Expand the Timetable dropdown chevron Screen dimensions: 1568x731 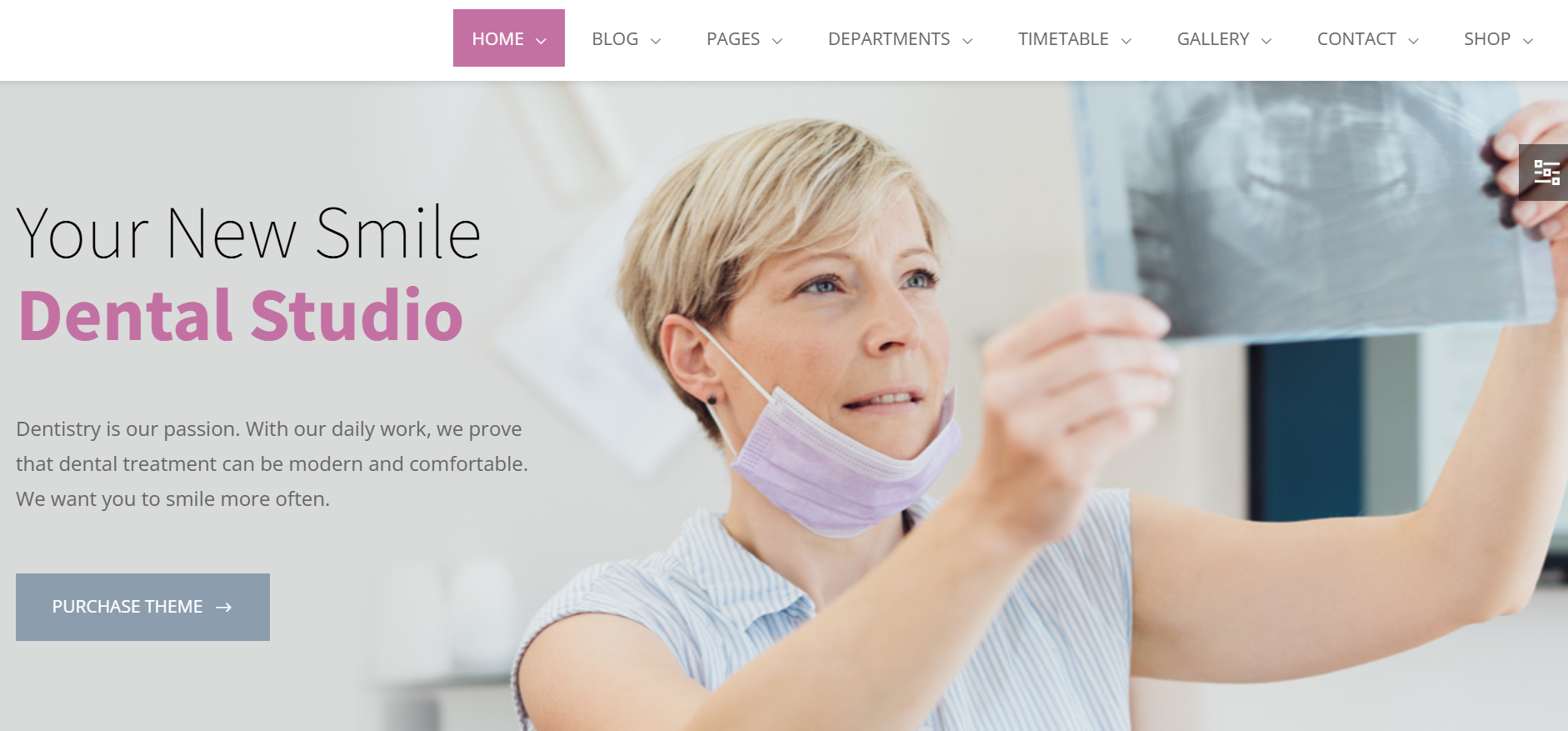(1126, 40)
